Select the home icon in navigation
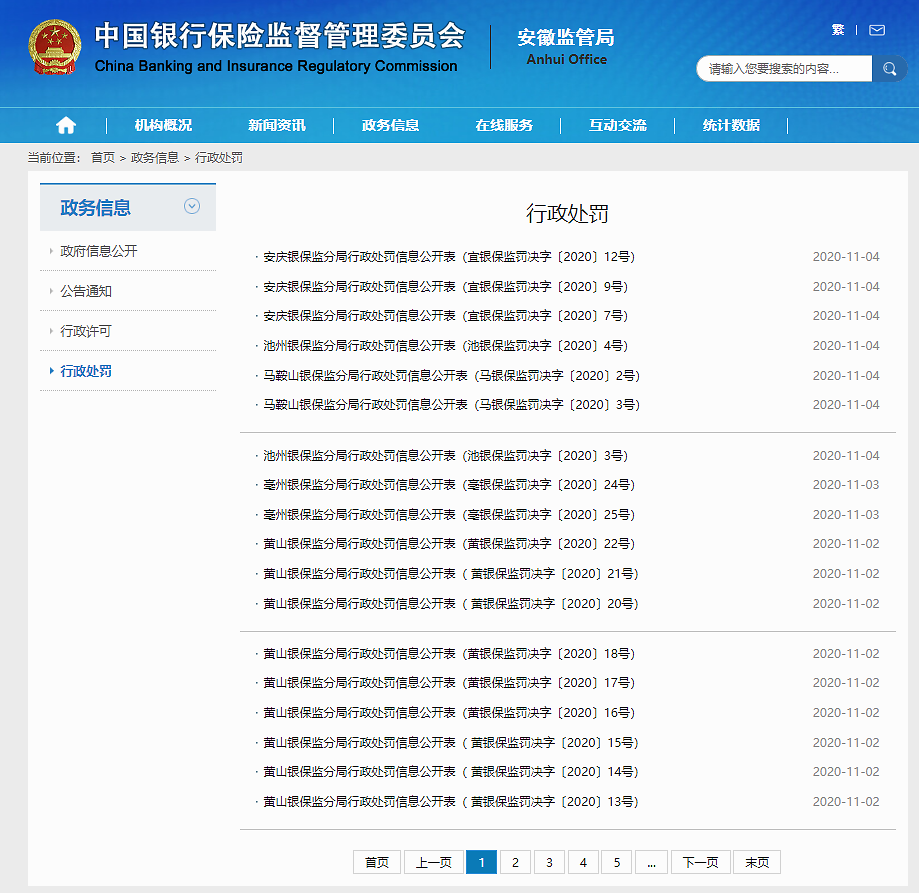919x893 pixels. pyautogui.click(x=65, y=125)
